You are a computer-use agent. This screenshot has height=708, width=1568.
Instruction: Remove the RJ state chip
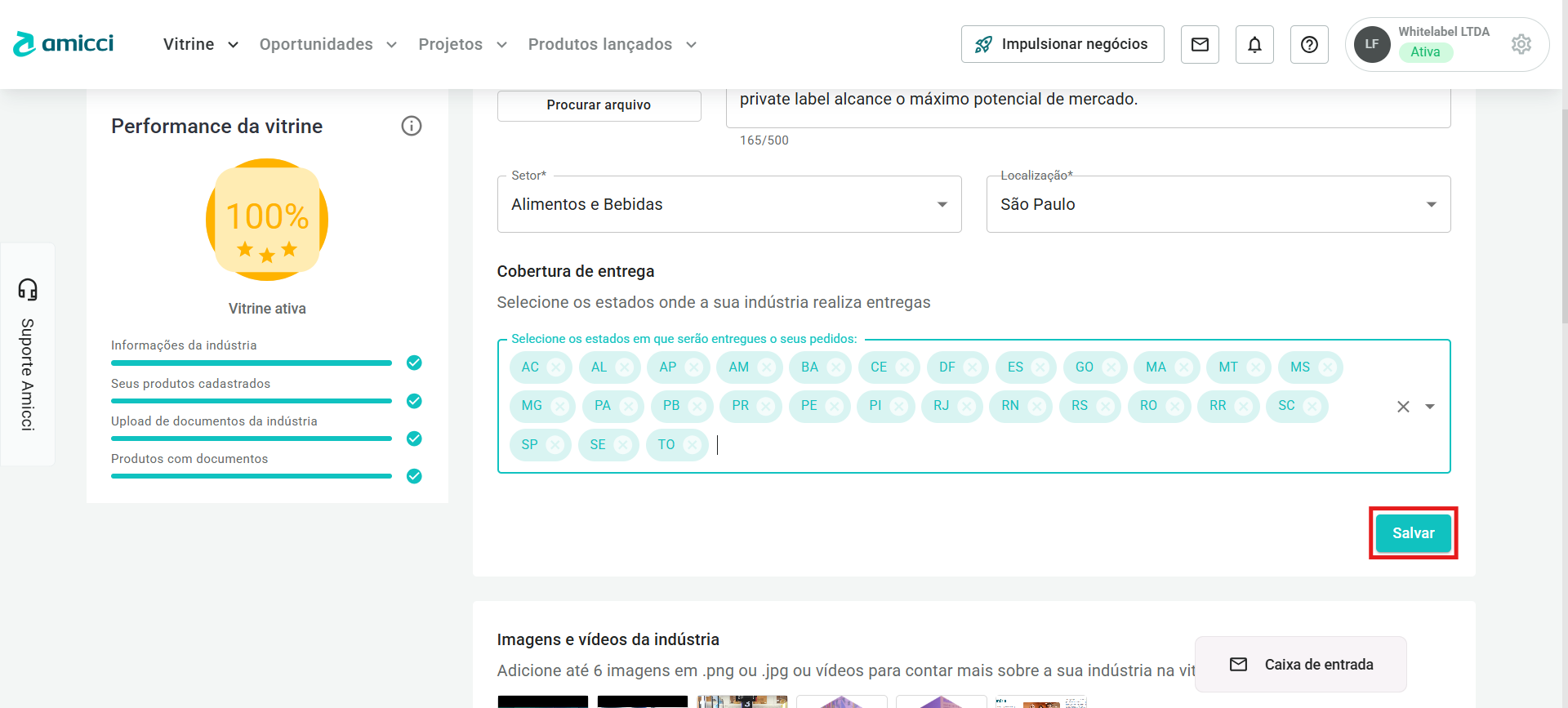pos(967,406)
